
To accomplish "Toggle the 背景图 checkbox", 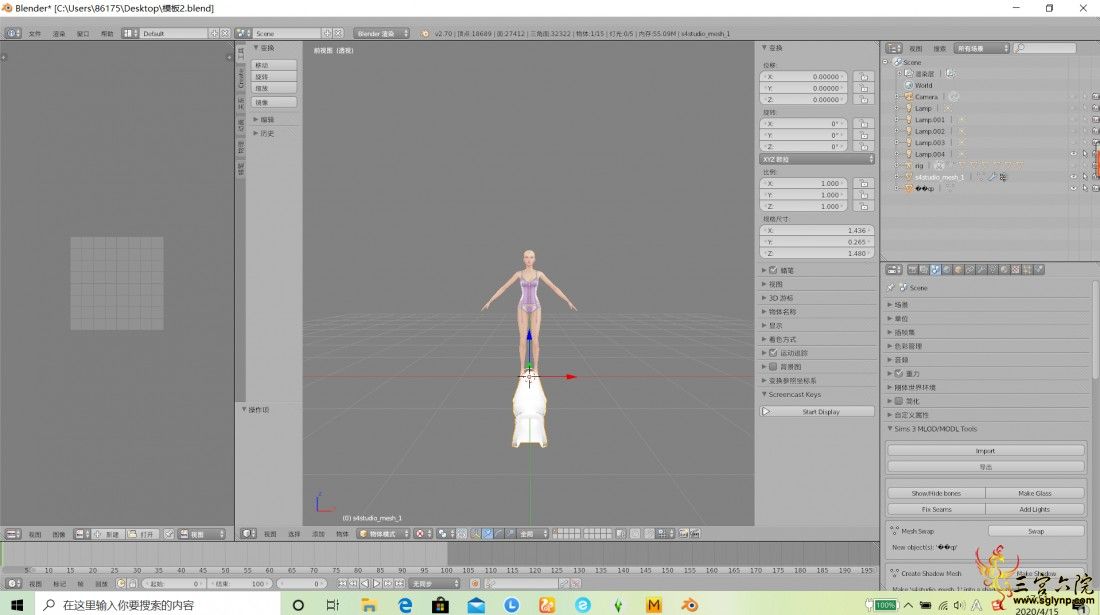I will (x=773, y=367).
